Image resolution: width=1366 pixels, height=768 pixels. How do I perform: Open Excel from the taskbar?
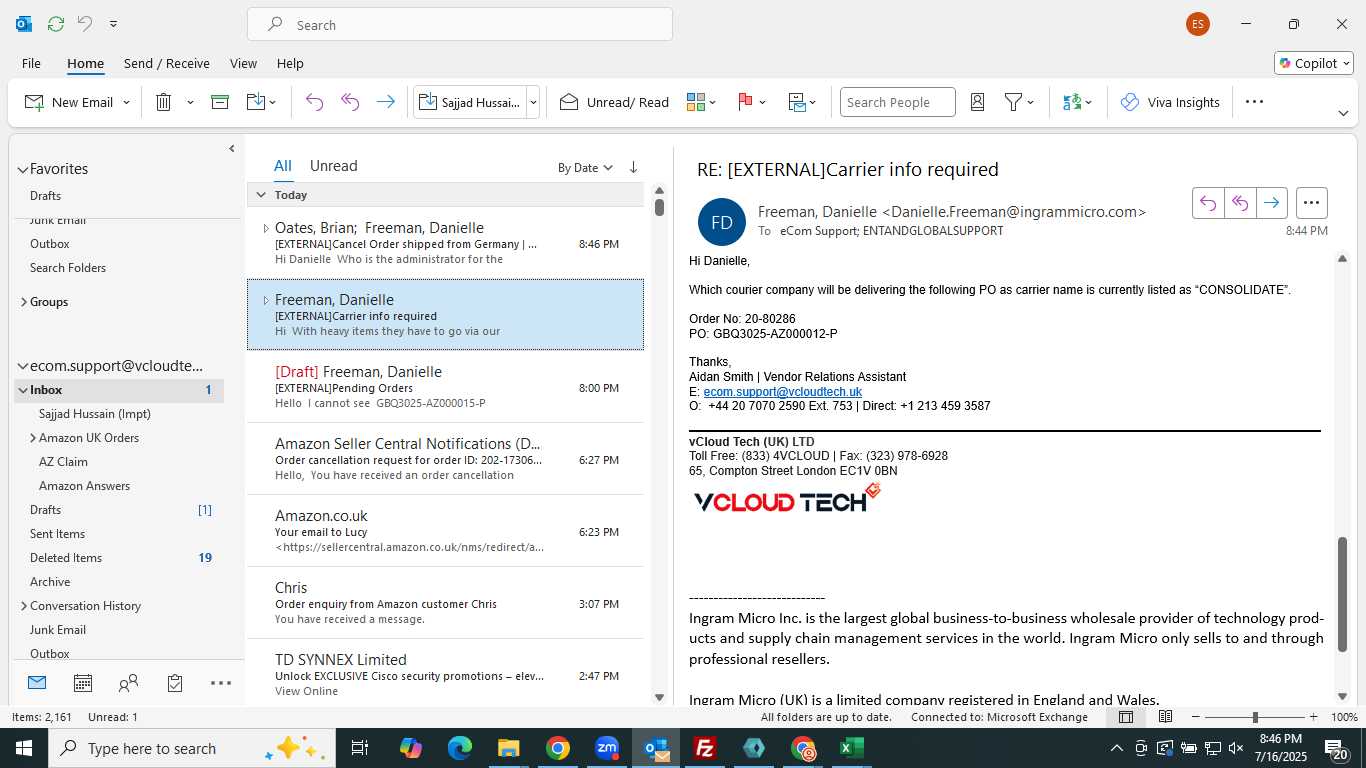852,748
